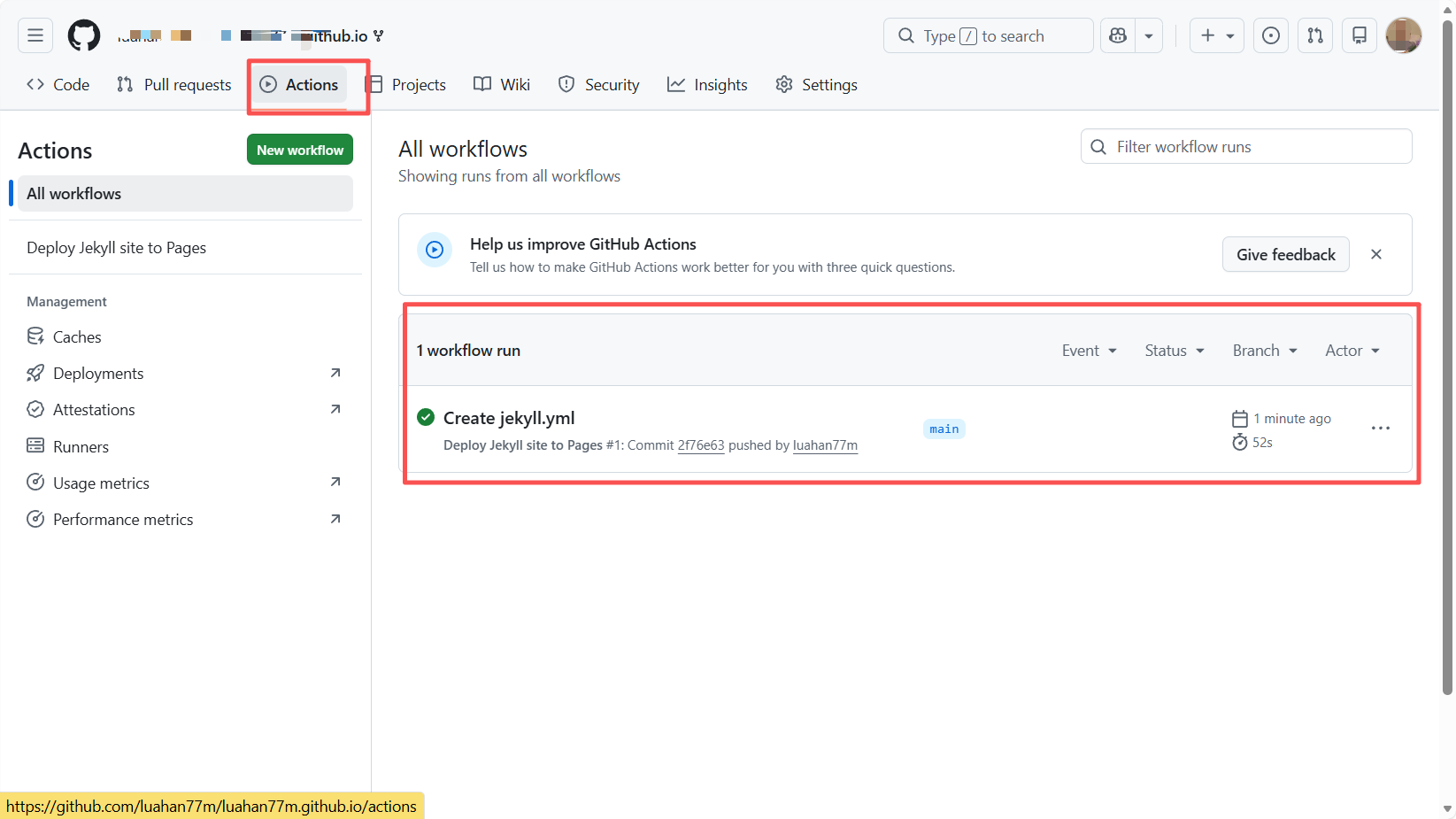Open the create new plus dropdown
The width and height of the screenshot is (1456, 819).
[x=1217, y=35]
